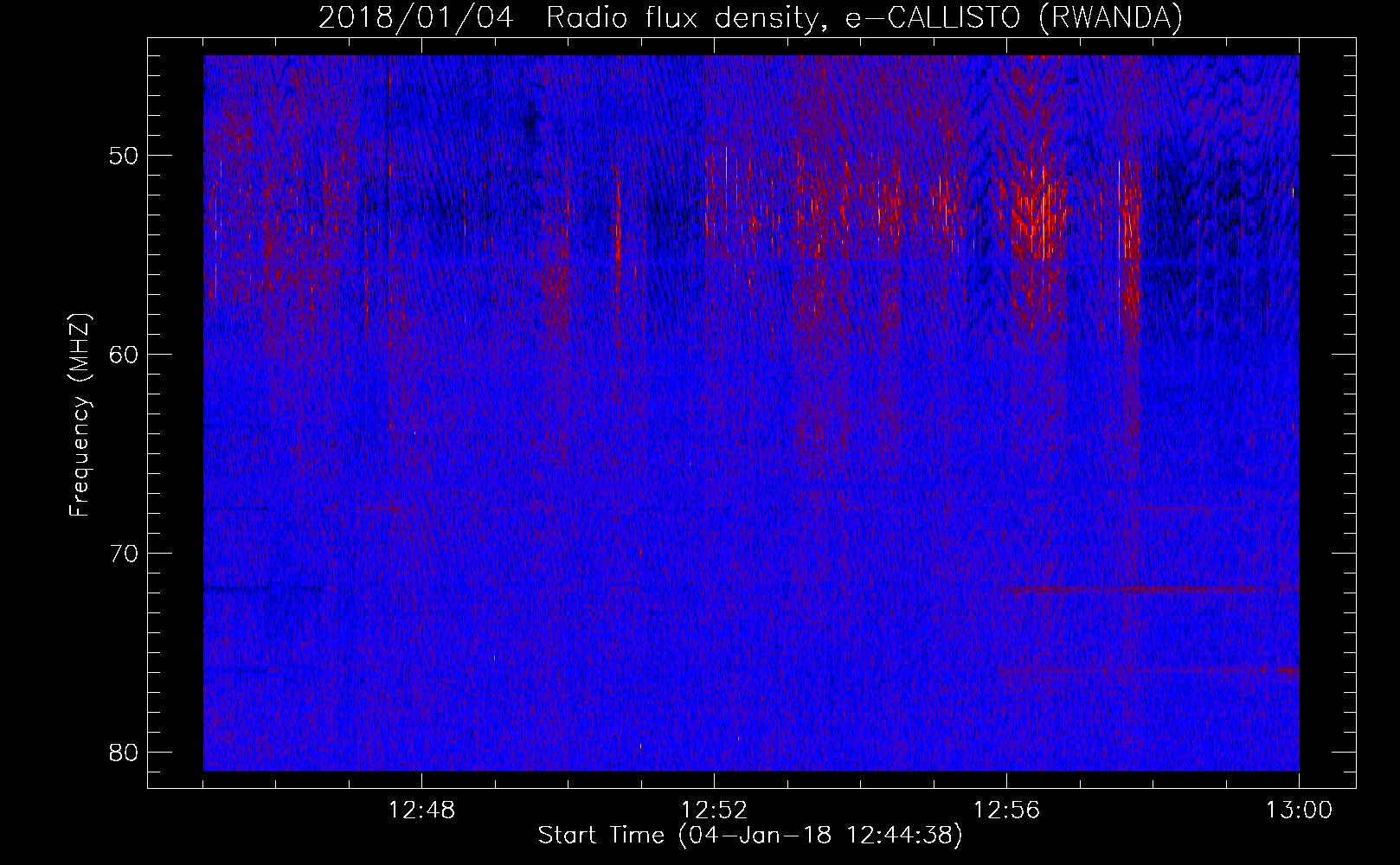Click the 12:56 time tick label
1400x865 pixels.
point(1006,811)
